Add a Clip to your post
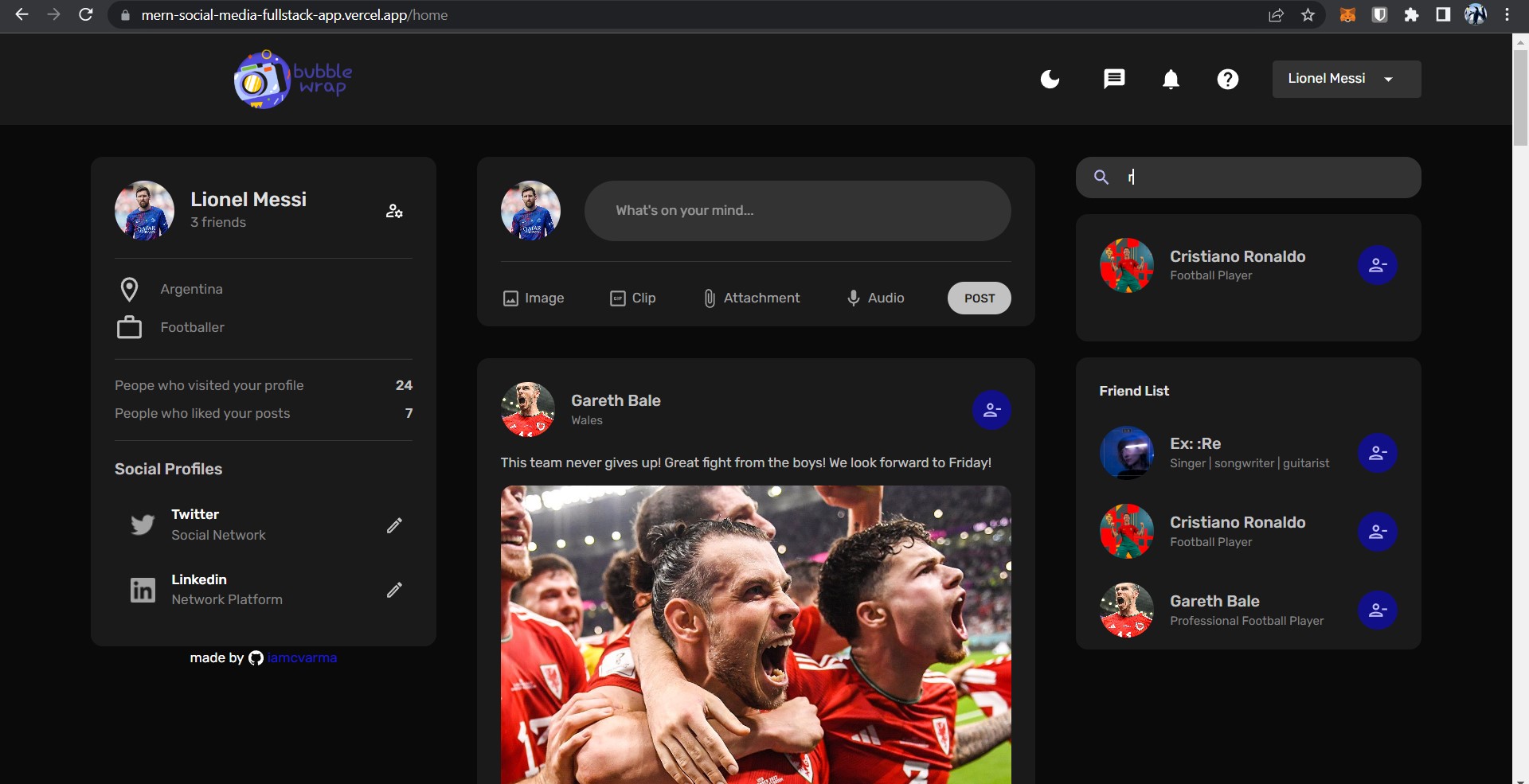1529x784 pixels. [633, 298]
